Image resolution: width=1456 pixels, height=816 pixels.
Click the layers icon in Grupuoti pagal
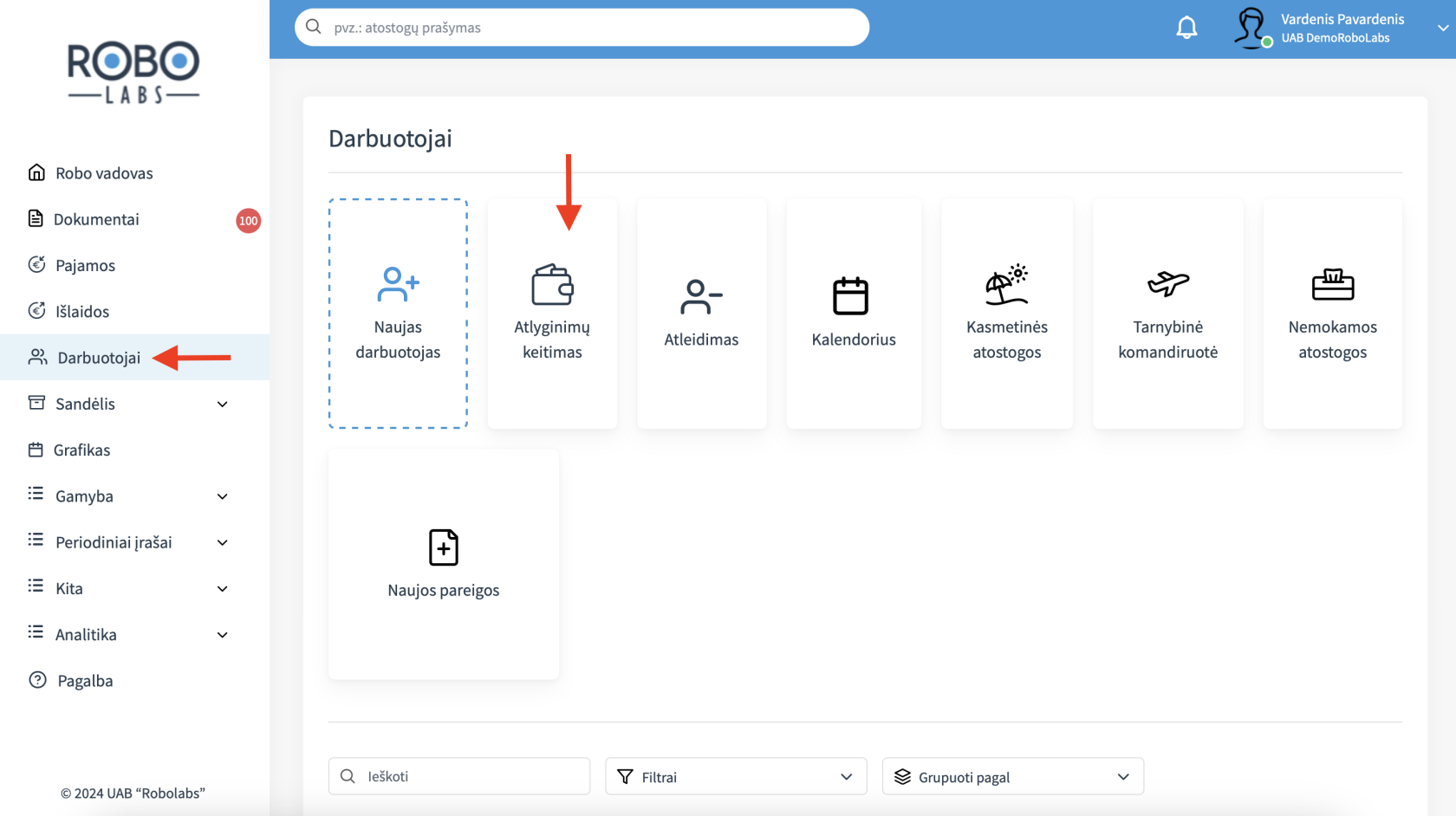902,776
